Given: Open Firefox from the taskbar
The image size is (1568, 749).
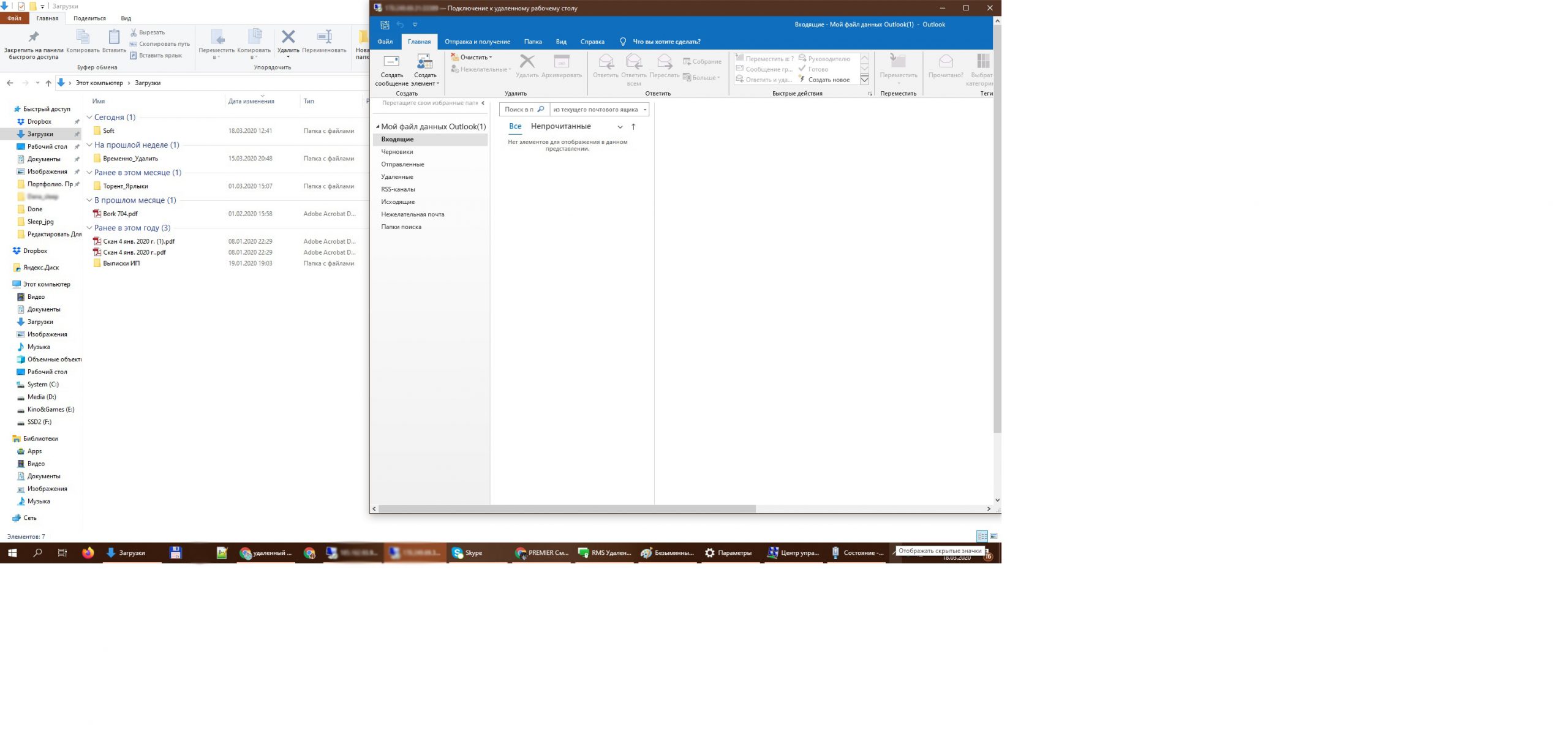Looking at the screenshot, I should 88,552.
